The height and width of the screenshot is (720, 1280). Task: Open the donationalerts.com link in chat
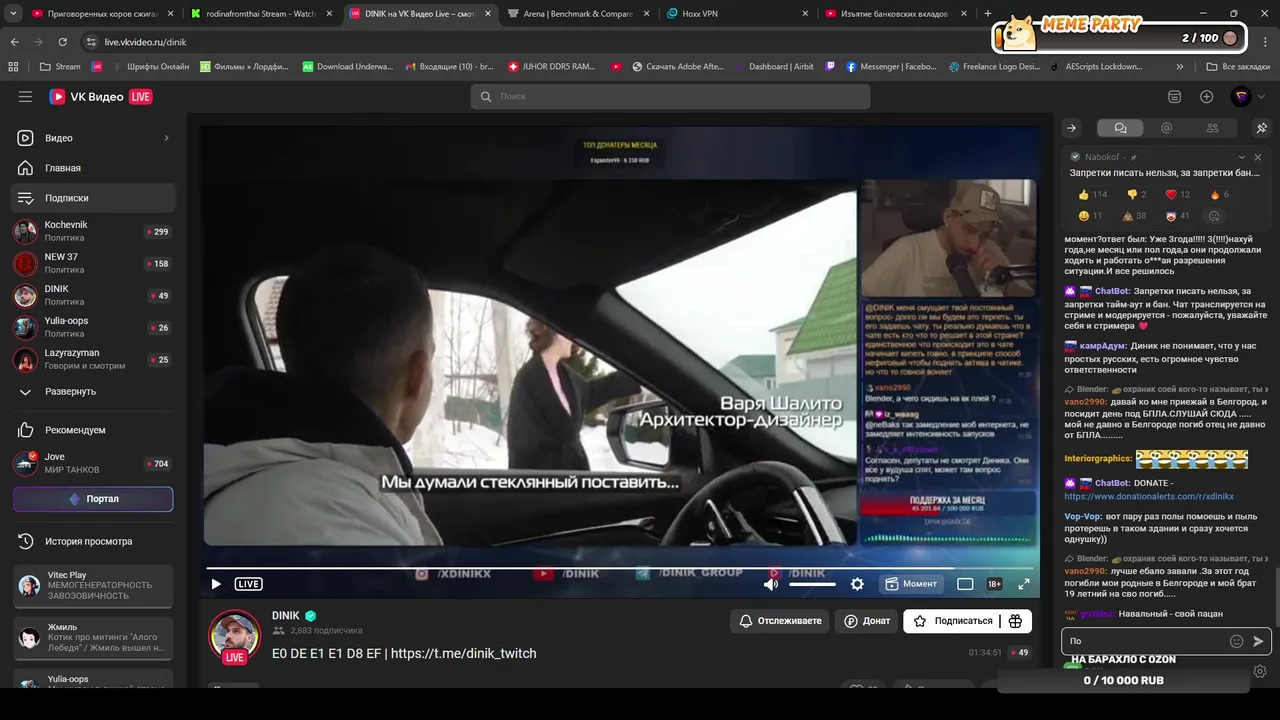(1148, 496)
